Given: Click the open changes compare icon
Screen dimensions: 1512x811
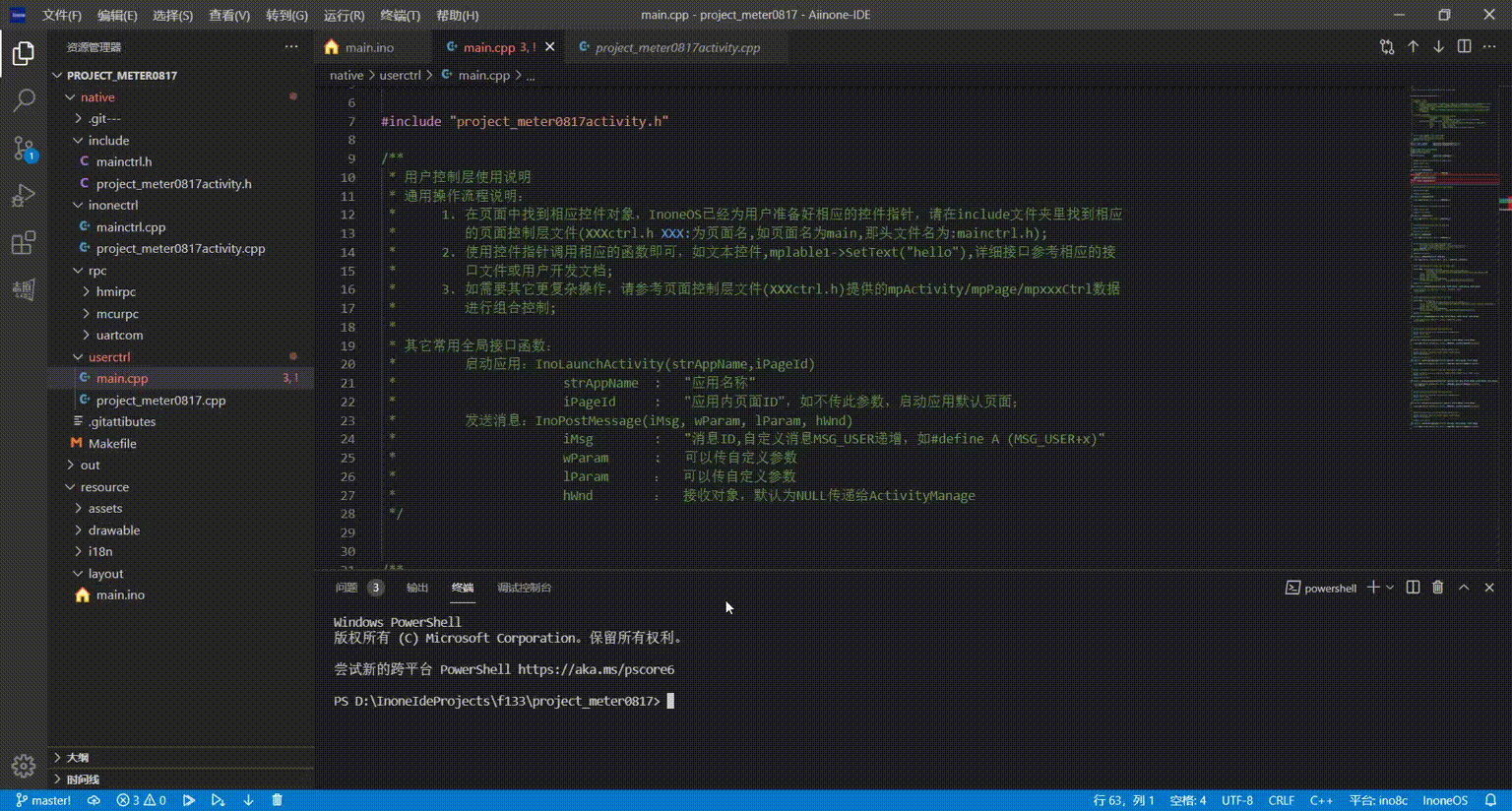Looking at the screenshot, I should [1387, 47].
